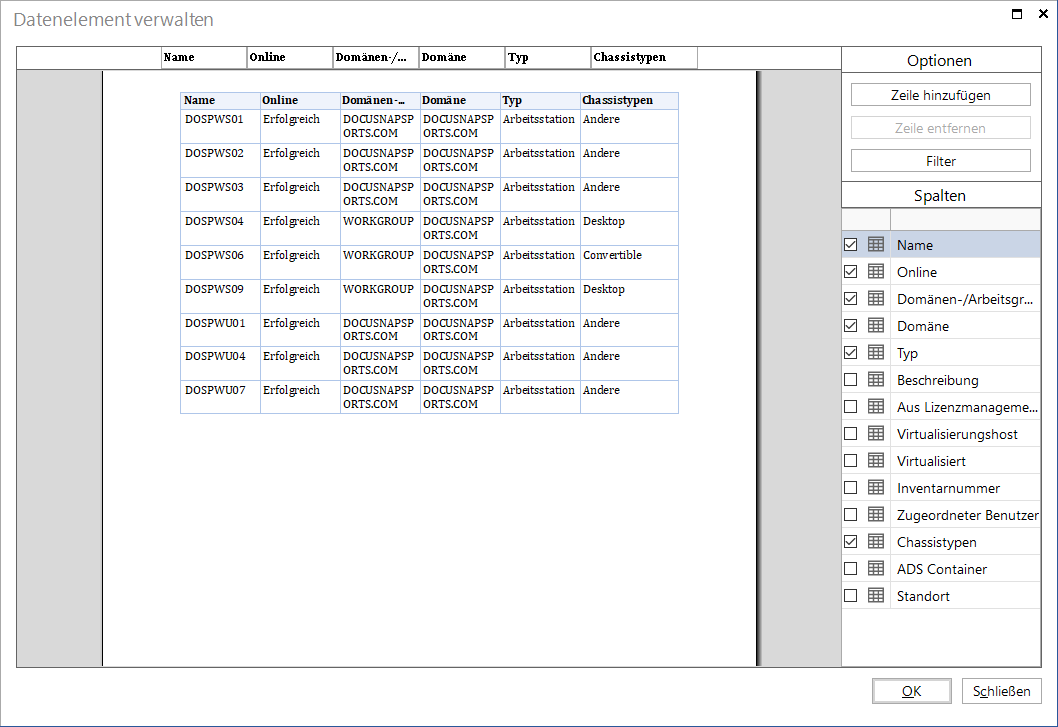Screen dimensions: 1058x727
Task: Click table icon next to Standort entry
Action: tap(875, 595)
